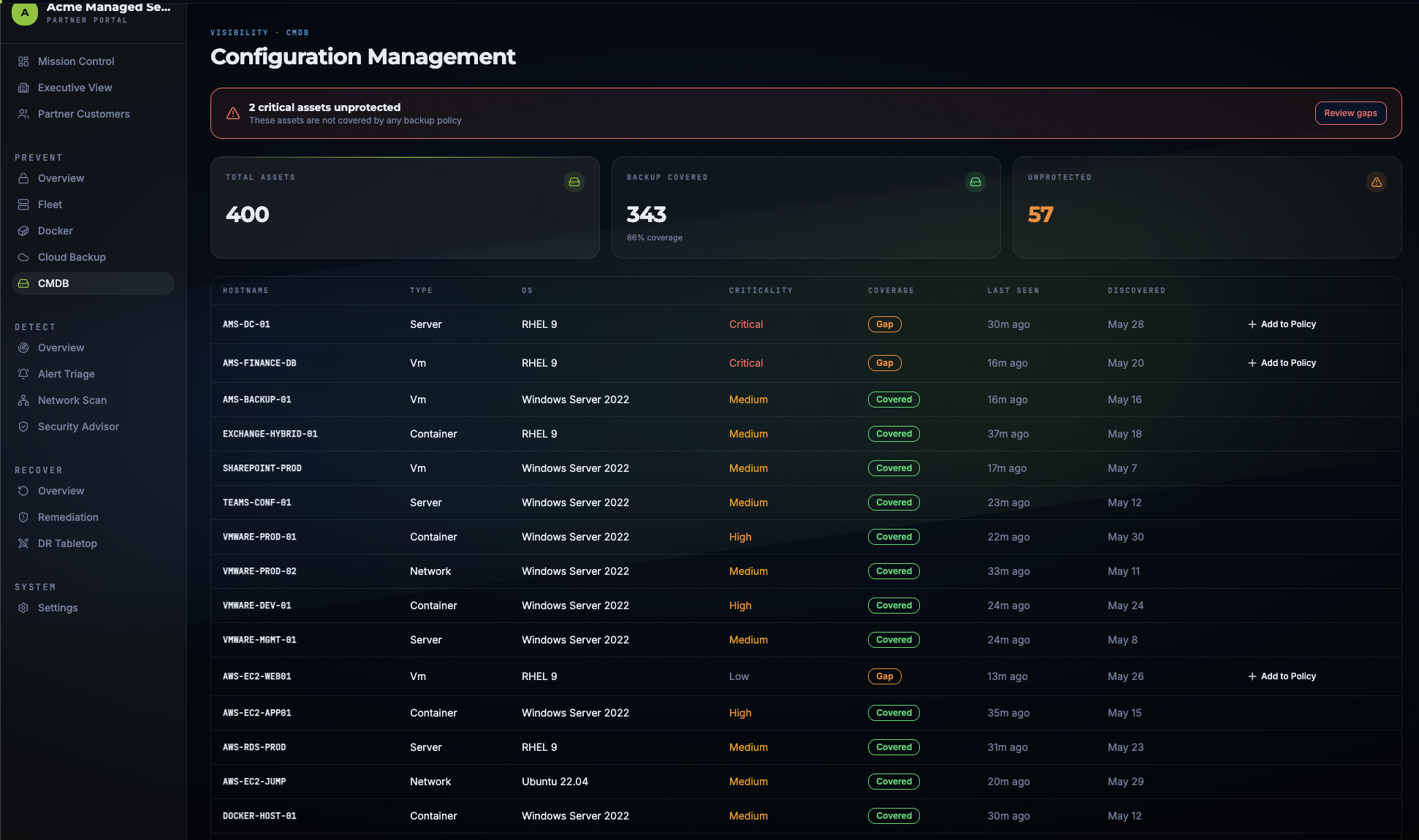Screen dimensions: 1419x840
Task: Click the plus icon for AWS-EC2-WEB01 row
Action: pyautogui.click(x=1252, y=676)
